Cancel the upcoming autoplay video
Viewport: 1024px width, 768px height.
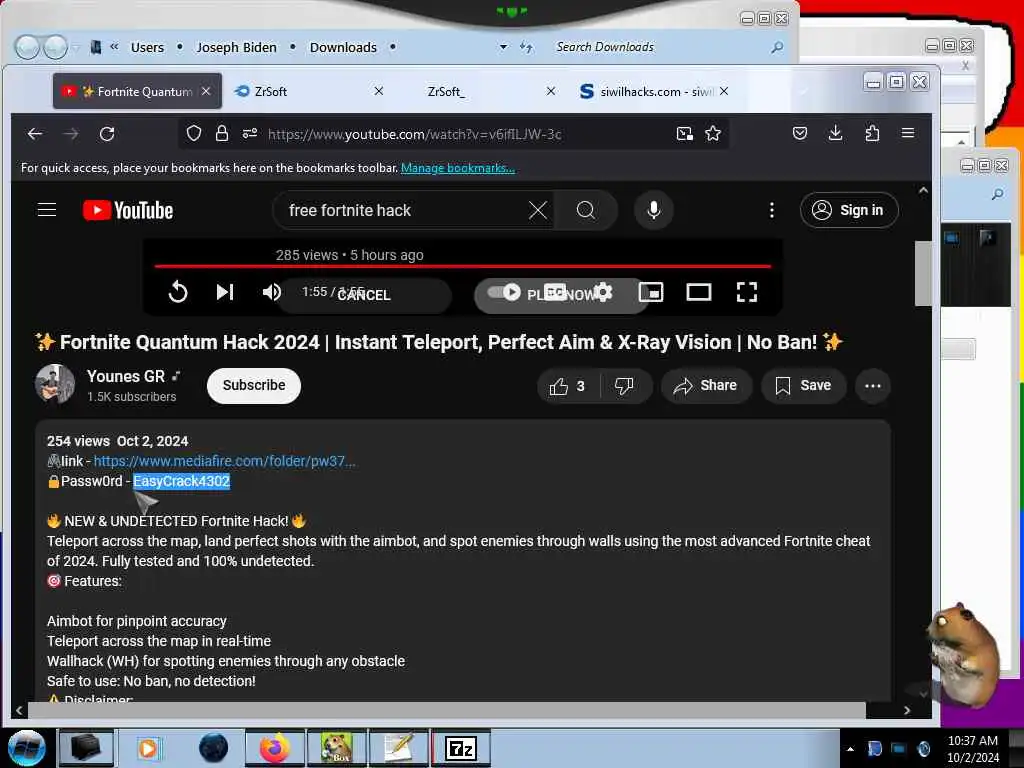[x=364, y=295]
